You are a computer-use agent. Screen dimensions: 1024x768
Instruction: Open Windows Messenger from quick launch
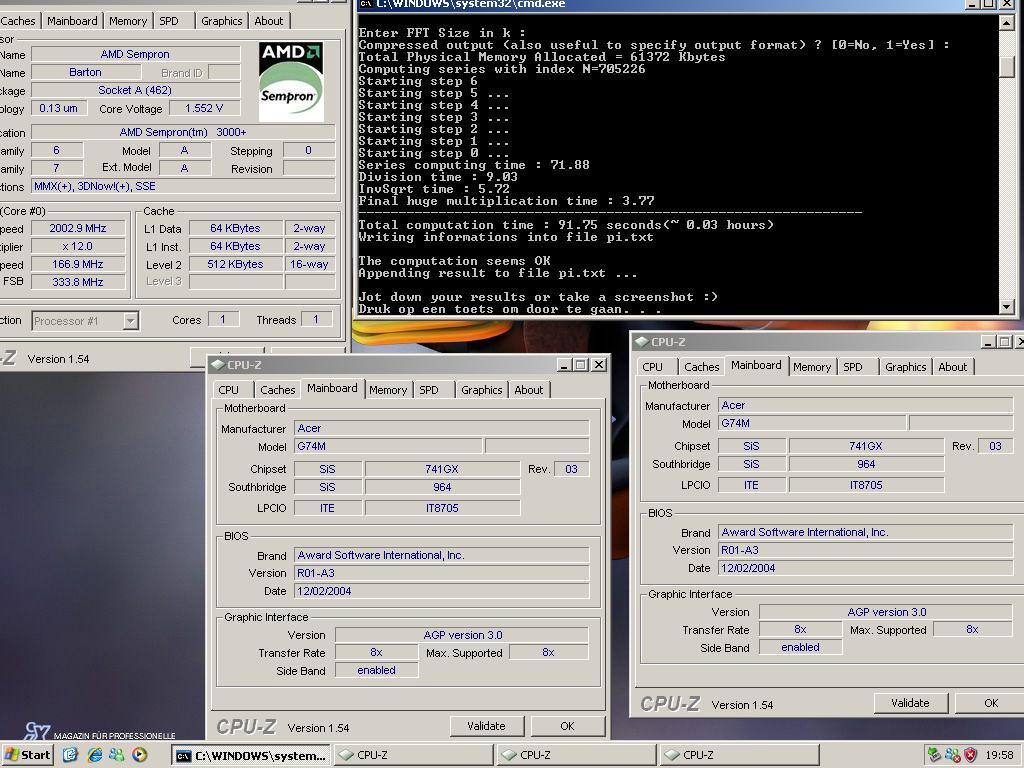(x=117, y=755)
